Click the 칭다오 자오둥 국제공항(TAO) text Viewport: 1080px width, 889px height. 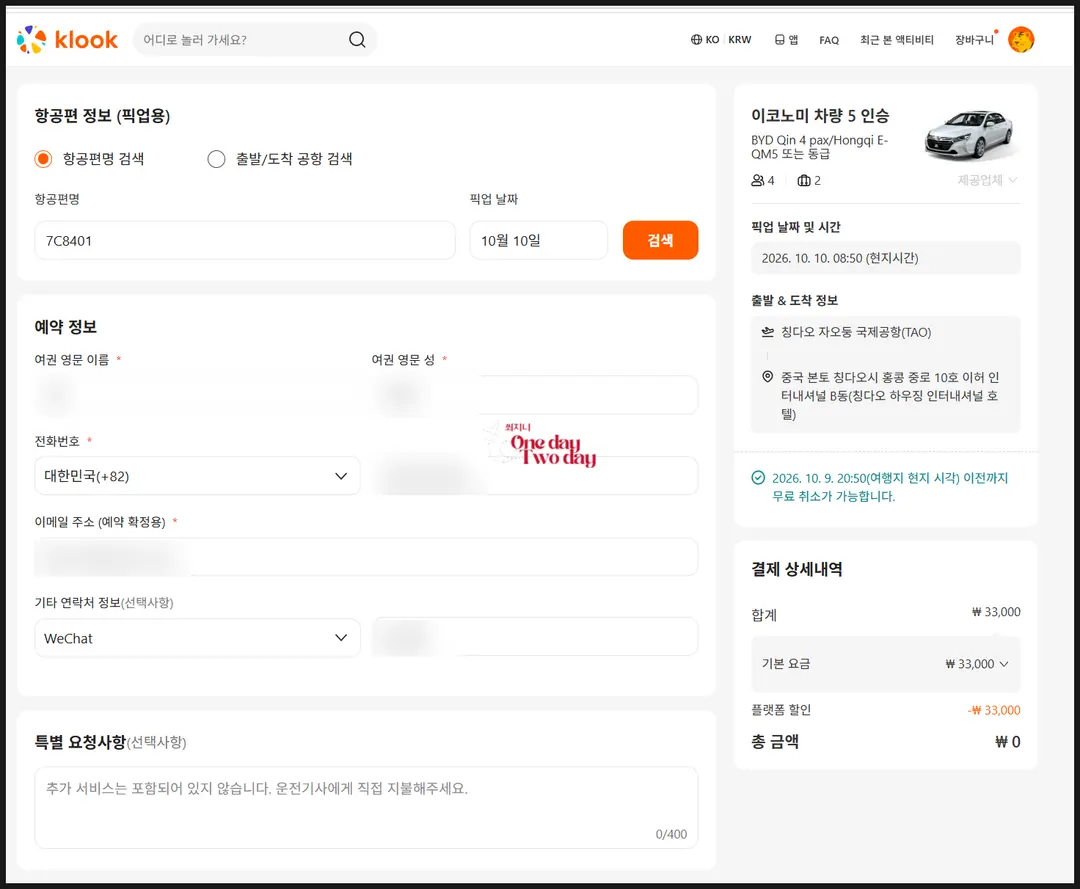click(x=855, y=332)
